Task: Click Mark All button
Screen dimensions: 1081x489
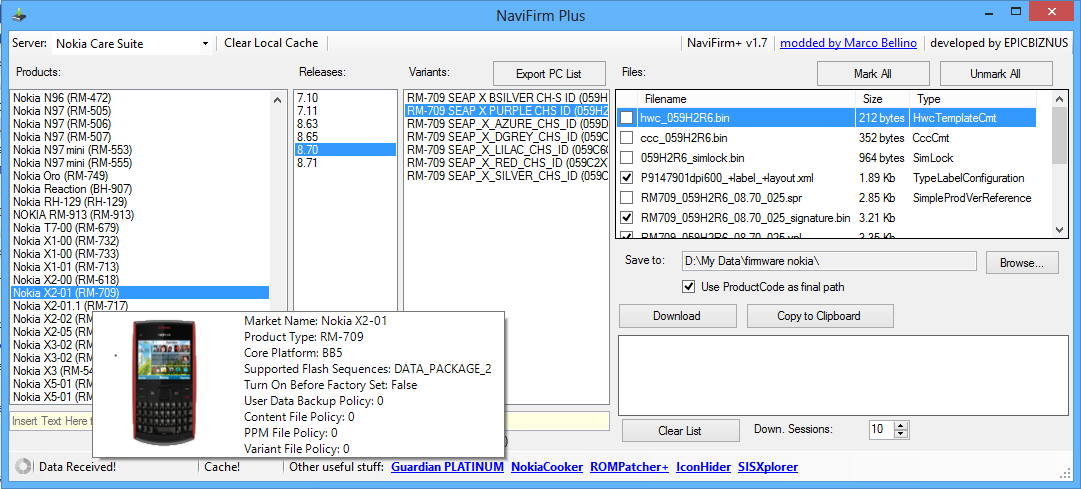Action: 873,74
